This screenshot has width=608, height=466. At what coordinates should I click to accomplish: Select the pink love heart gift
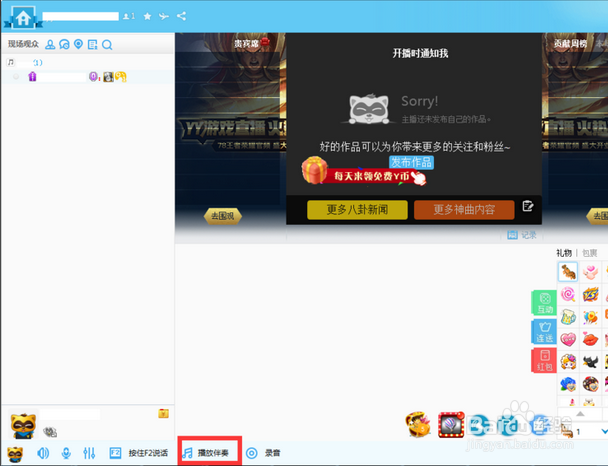coord(568,340)
